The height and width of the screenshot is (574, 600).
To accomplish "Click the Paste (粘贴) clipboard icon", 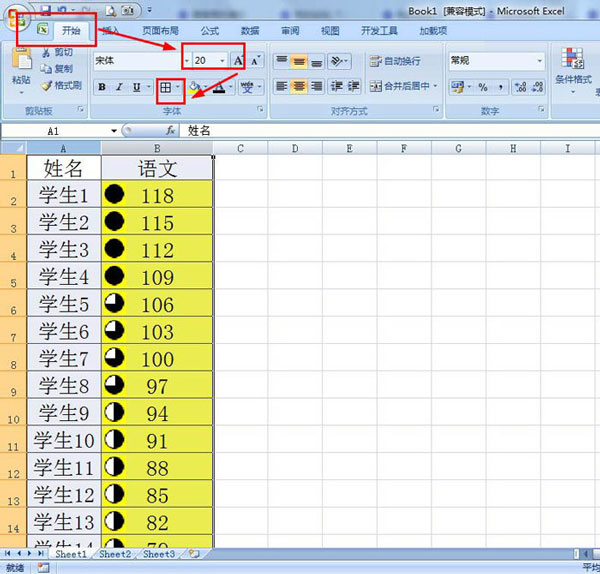I will (21, 59).
